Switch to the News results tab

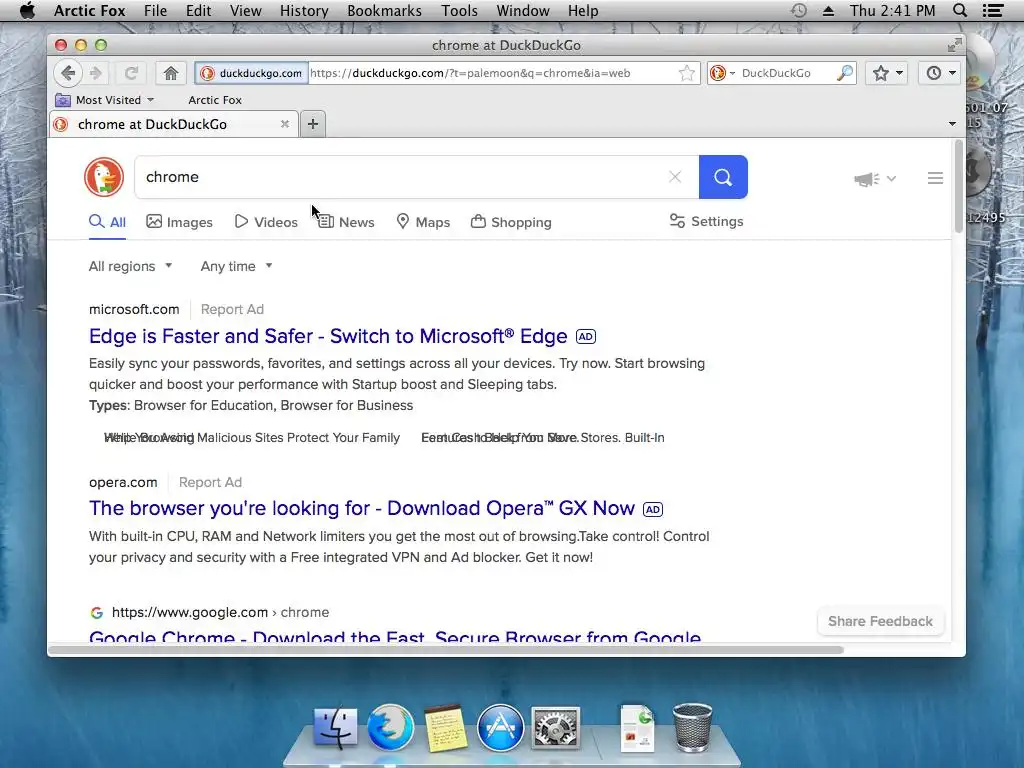(346, 222)
